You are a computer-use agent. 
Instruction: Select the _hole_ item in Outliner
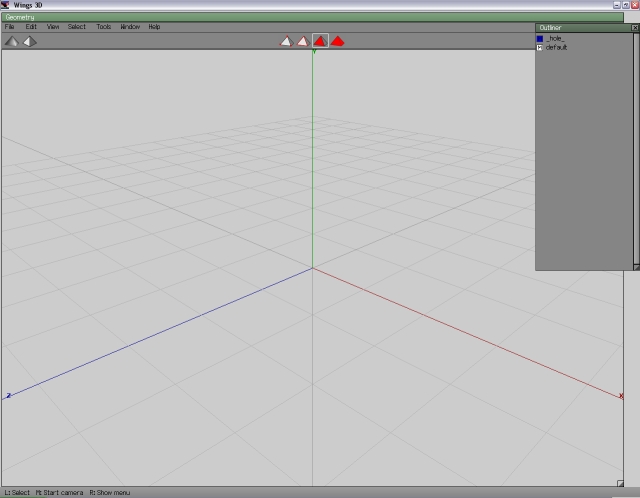[x=555, y=38]
